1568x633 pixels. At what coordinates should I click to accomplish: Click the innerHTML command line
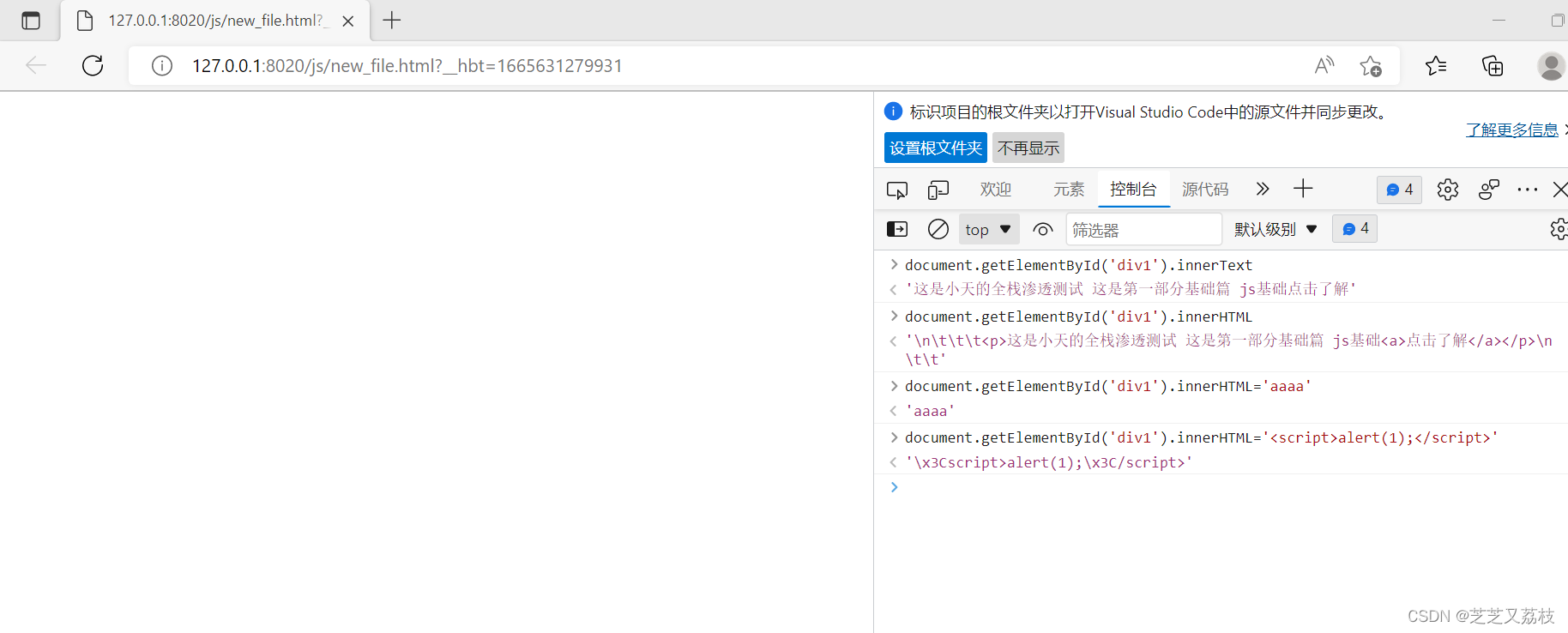[x=1078, y=316]
